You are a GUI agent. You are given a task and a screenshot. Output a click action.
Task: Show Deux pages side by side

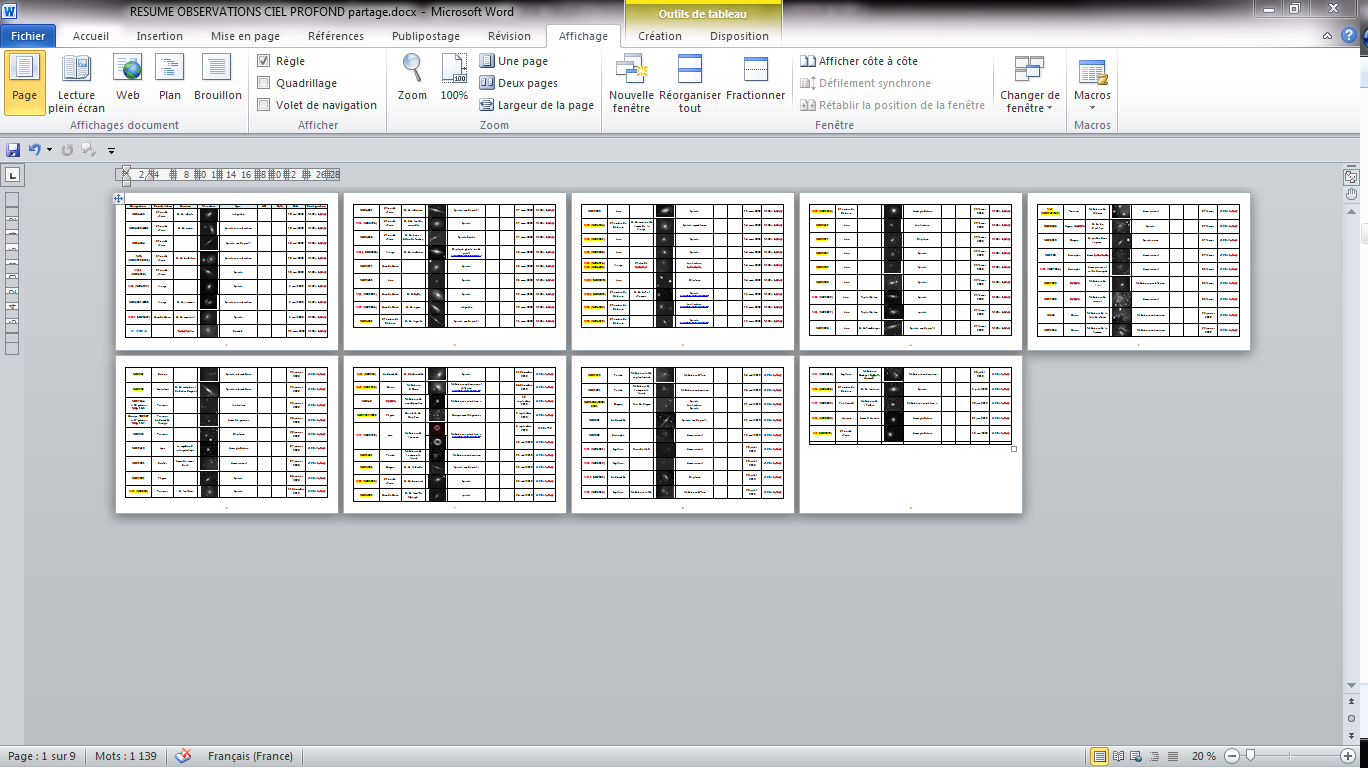click(519, 83)
